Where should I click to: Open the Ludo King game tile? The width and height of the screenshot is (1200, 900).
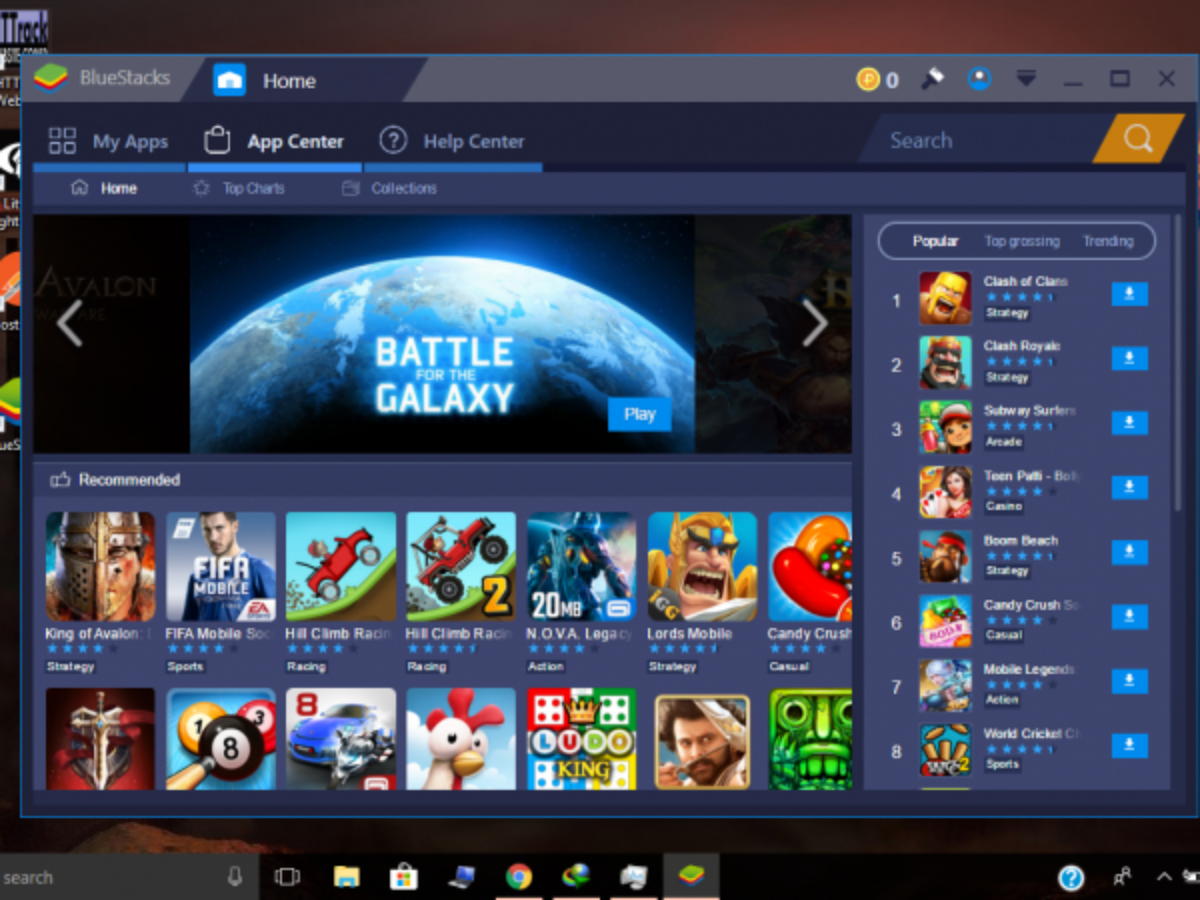[x=582, y=739]
